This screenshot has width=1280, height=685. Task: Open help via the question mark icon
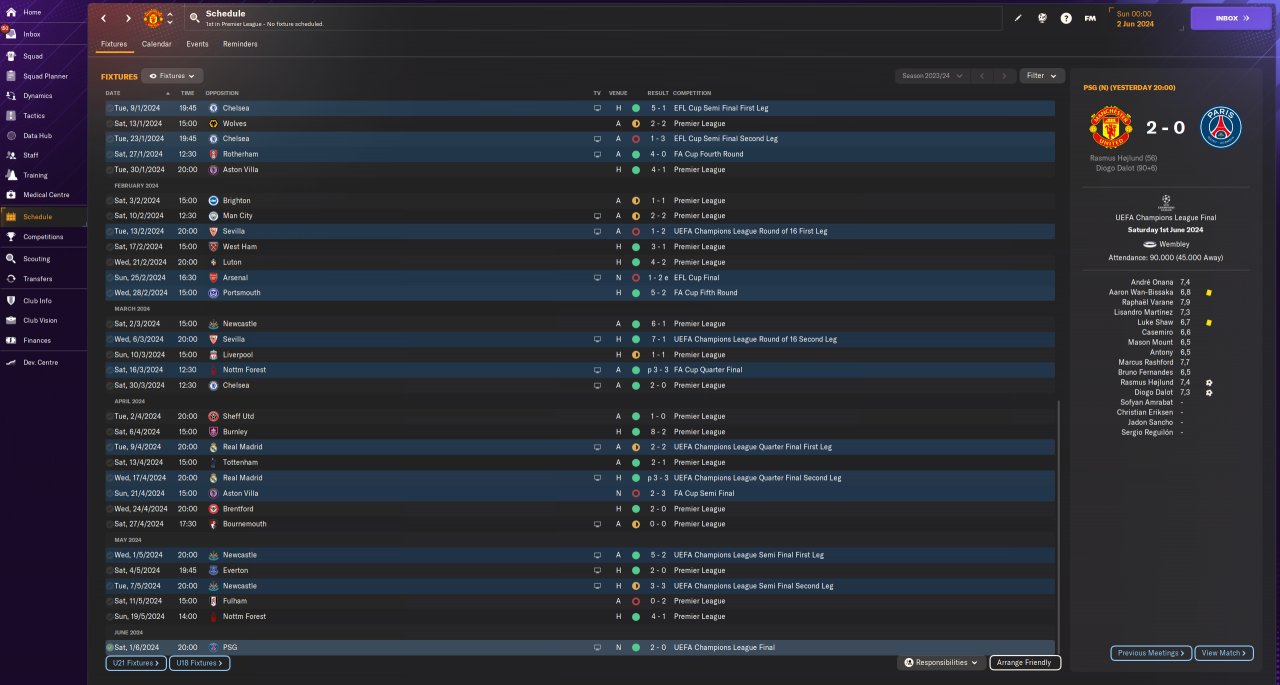[x=1066, y=18]
